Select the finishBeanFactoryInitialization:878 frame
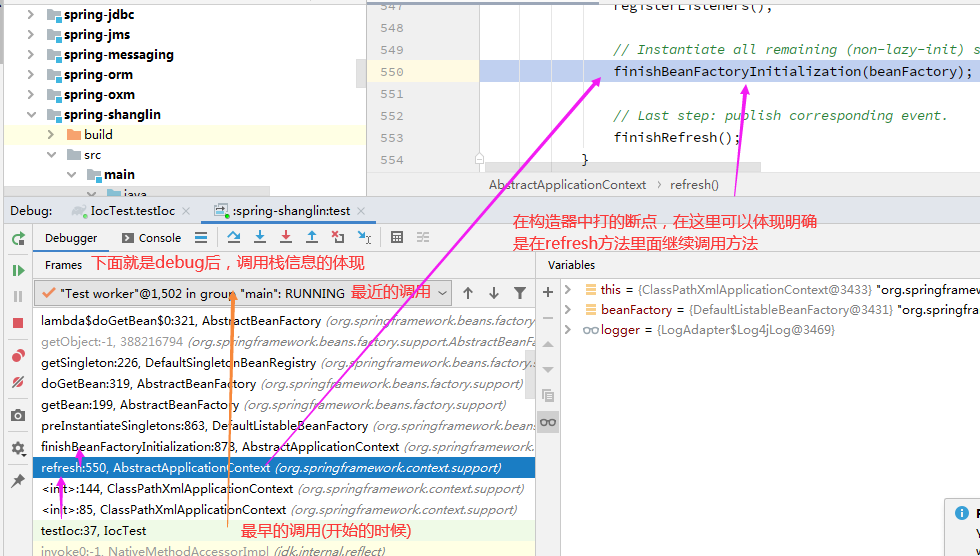Viewport: 980px width, 556px height. click(x=284, y=447)
